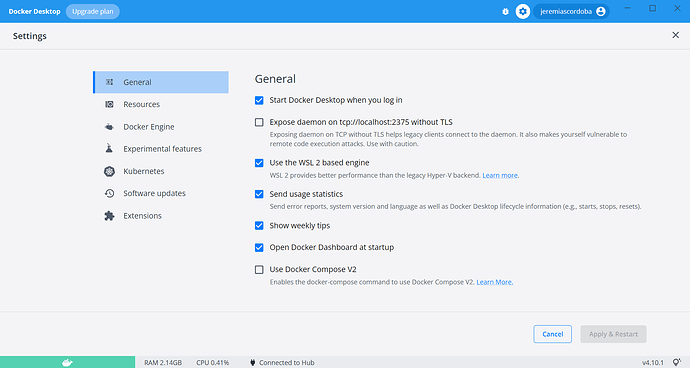Click the Resources sidebar icon

click(x=110, y=104)
